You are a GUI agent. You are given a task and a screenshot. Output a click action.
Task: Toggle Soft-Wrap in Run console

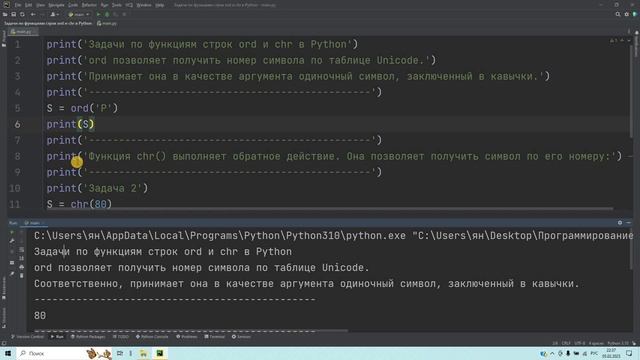[22, 250]
